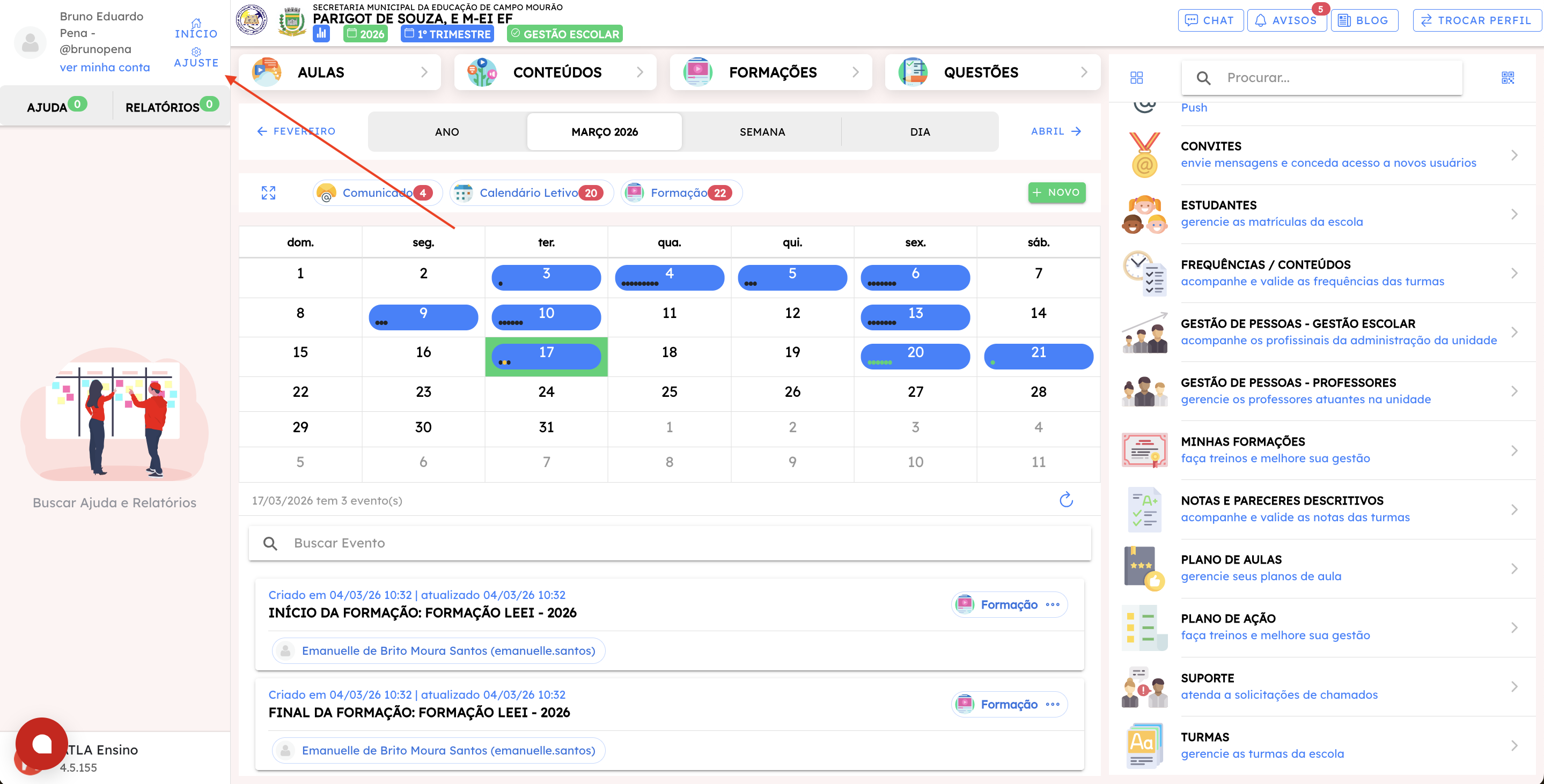Expand the Convites row chevron
Screen dimensions: 1544x784
click(x=1514, y=155)
